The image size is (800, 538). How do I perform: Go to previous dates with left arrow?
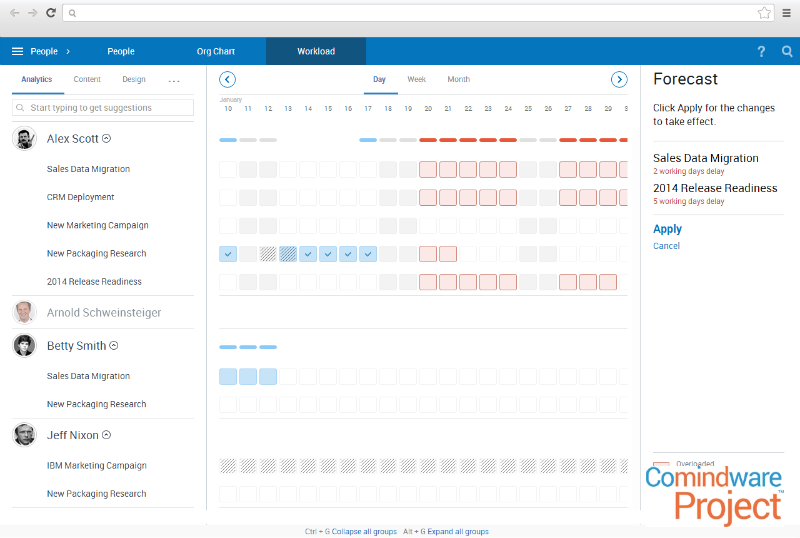tap(227, 80)
